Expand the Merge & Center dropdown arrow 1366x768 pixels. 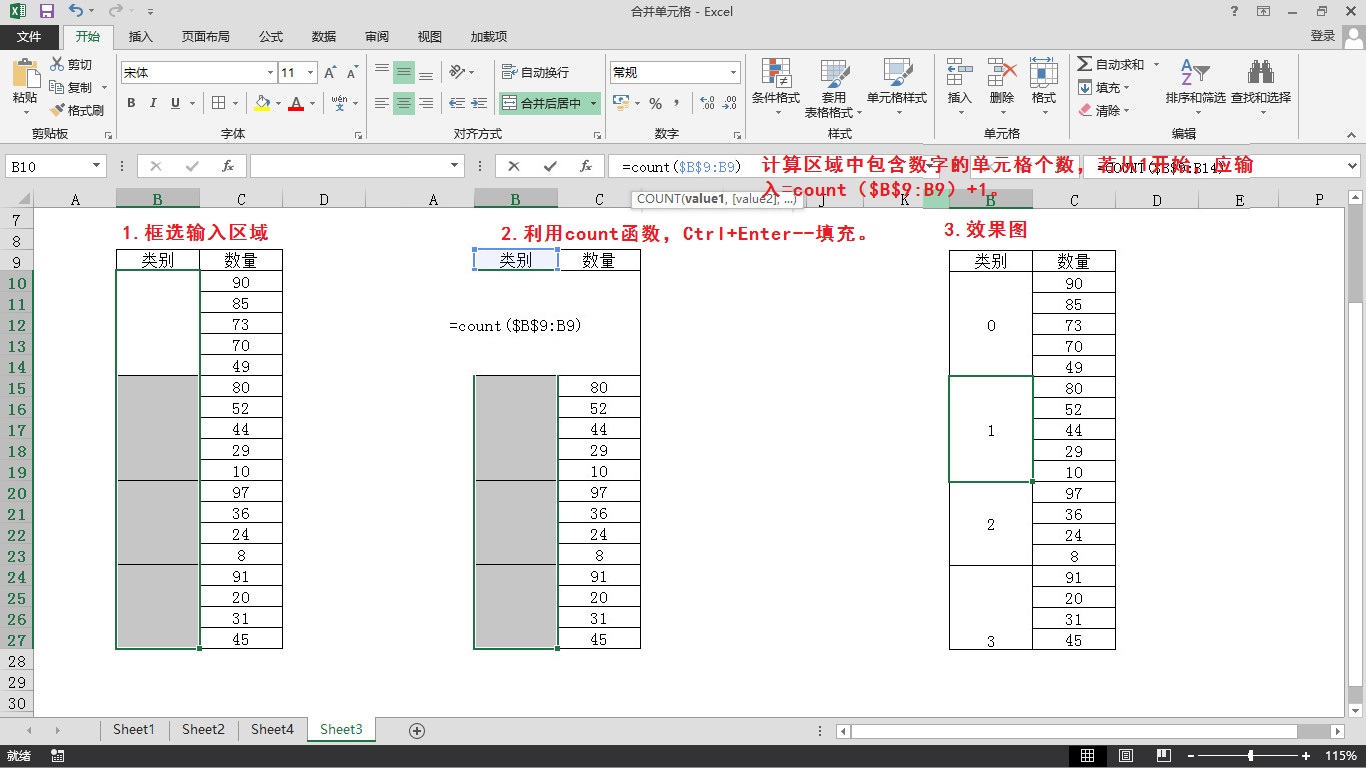click(x=593, y=103)
